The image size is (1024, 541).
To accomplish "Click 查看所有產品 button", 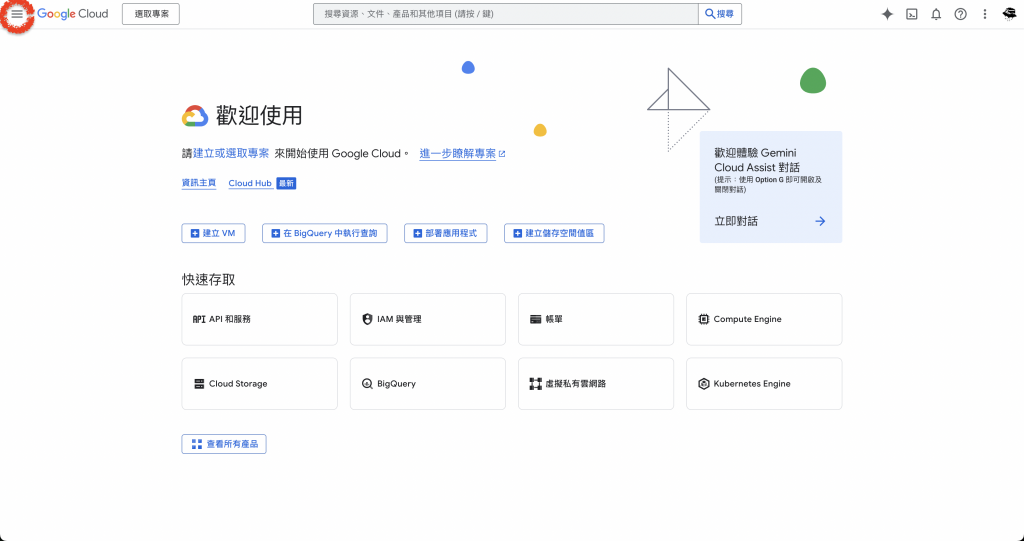I will click(224, 444).
